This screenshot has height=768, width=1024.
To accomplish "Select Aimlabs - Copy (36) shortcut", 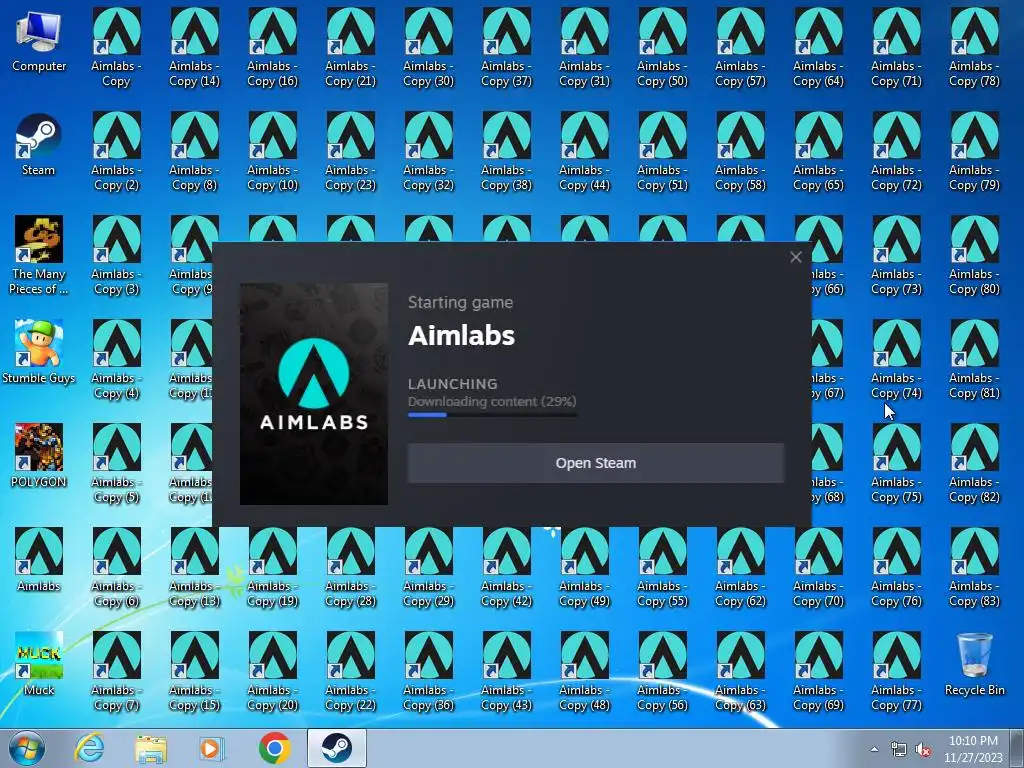I will point(428,671).
